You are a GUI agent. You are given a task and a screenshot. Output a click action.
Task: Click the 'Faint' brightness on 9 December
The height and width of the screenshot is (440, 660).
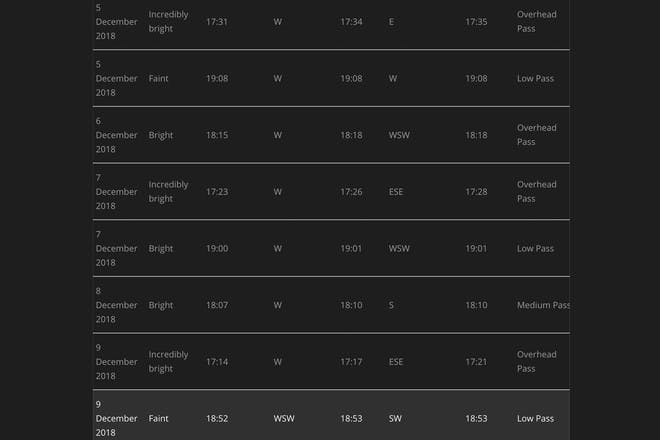pyautogui.click(x=158, y=419)
